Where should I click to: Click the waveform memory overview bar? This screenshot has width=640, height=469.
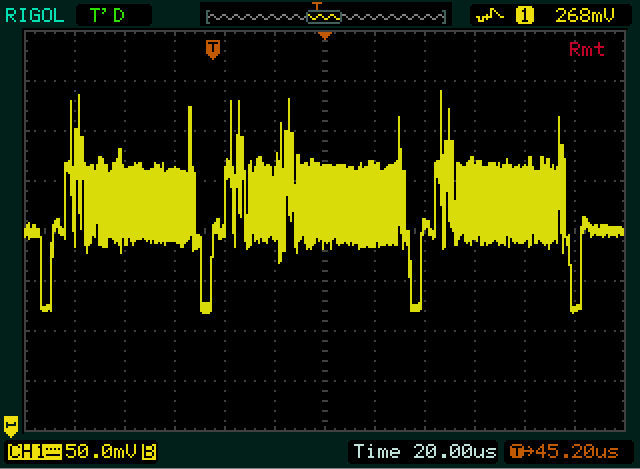[323, 15]
